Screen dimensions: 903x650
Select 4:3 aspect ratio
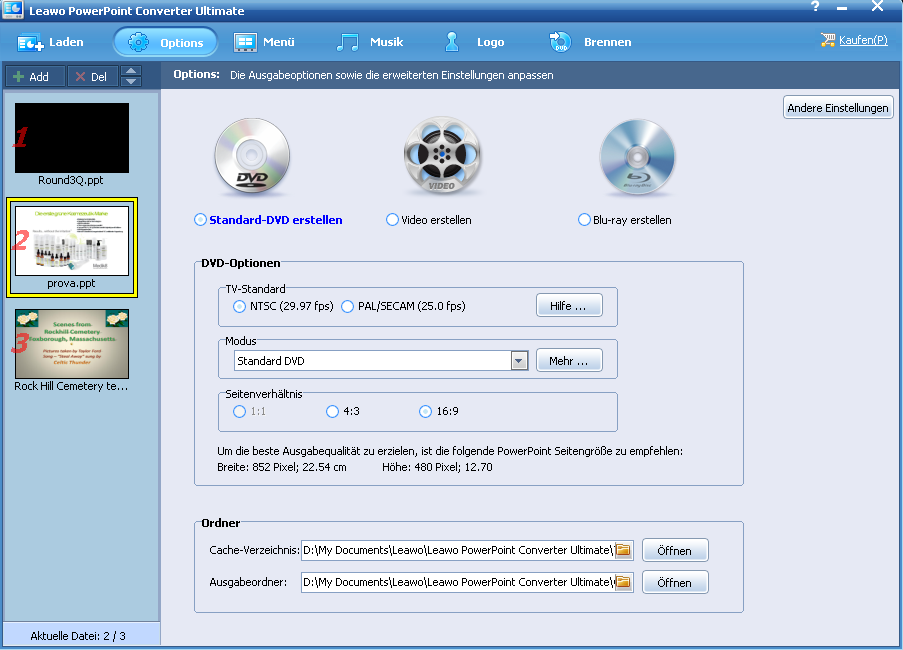pos(332,411)
